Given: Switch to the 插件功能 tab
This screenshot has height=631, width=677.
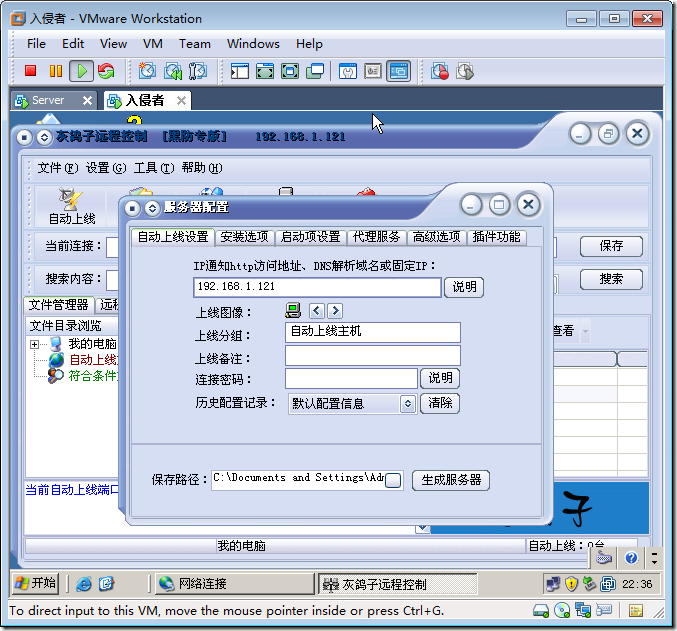Looking at the screenshot, I should click(x=496, y=237).
